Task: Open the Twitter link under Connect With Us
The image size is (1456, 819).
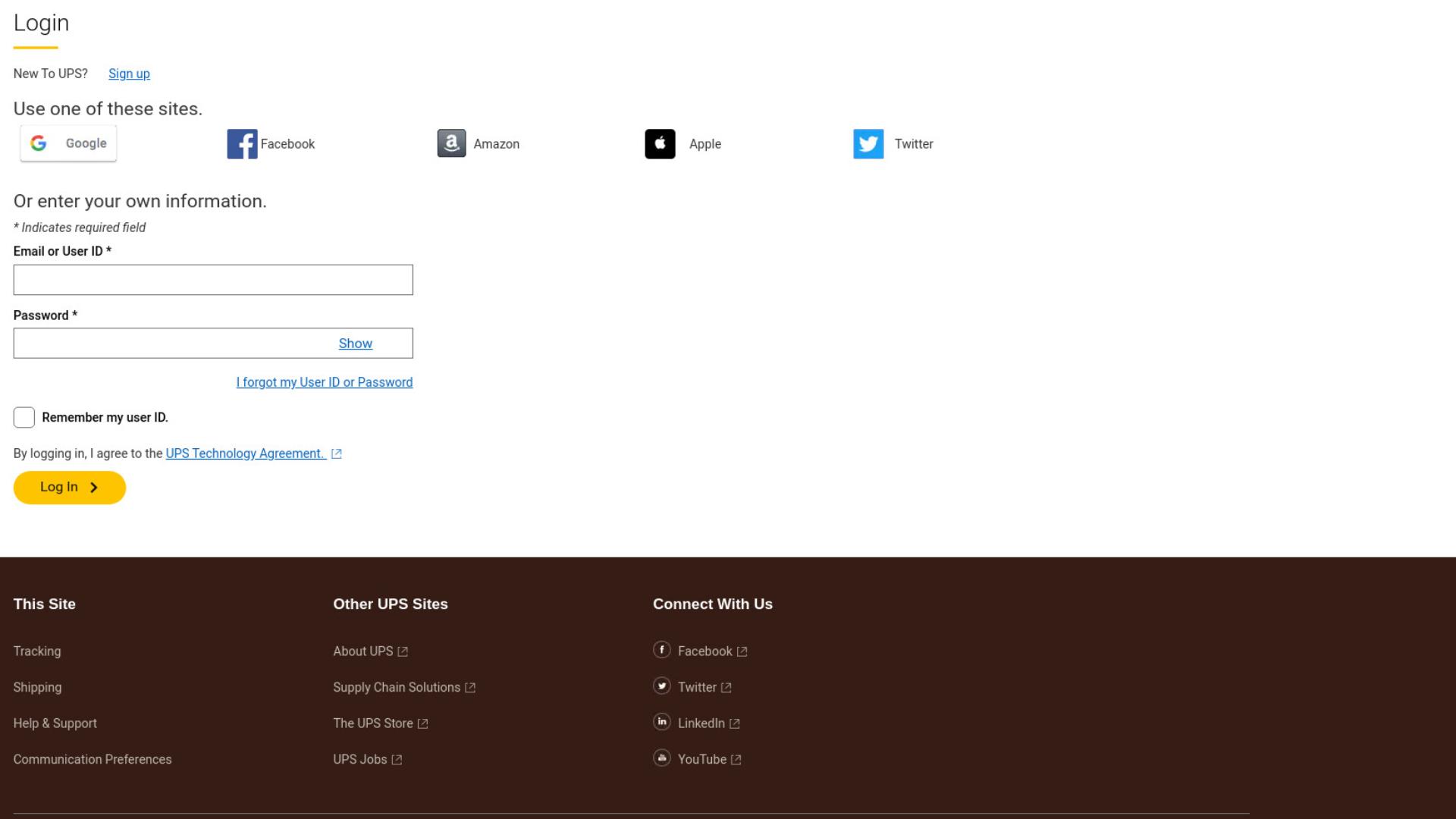Action: (697, 687)
